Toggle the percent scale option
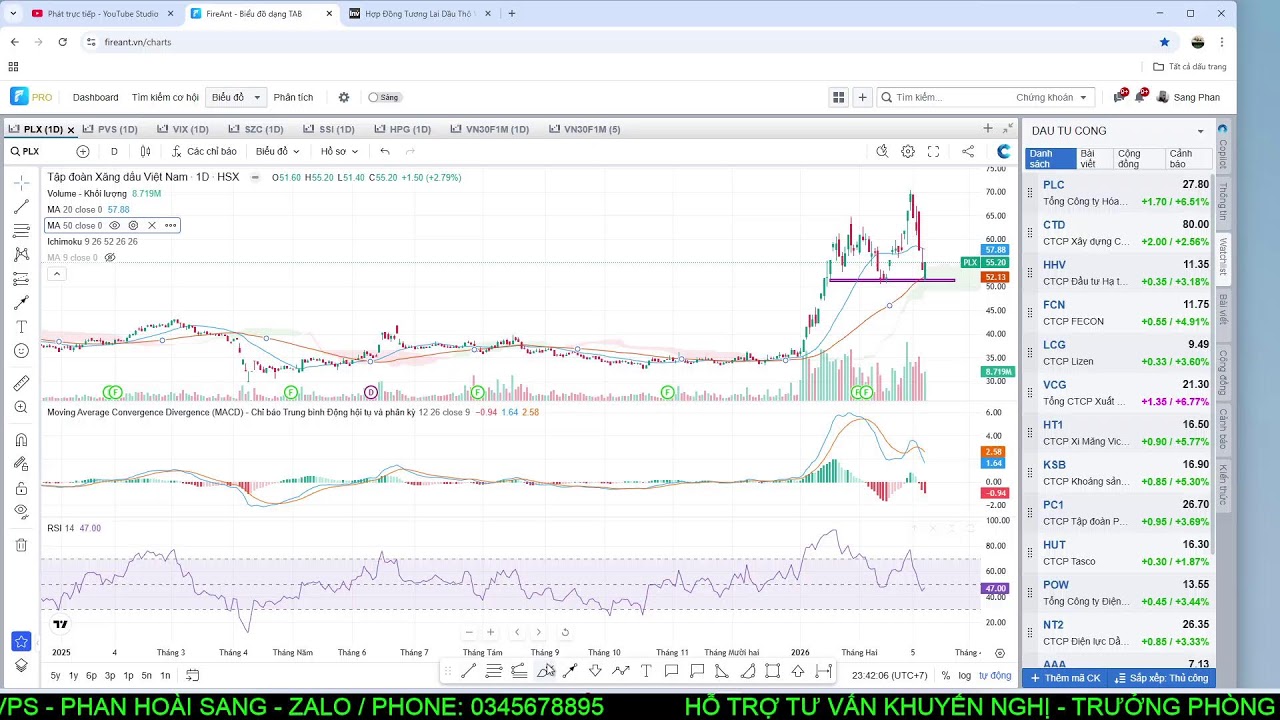Image resolution: width=1280 pixels, height=720 pixels. [x=945, y=676]
